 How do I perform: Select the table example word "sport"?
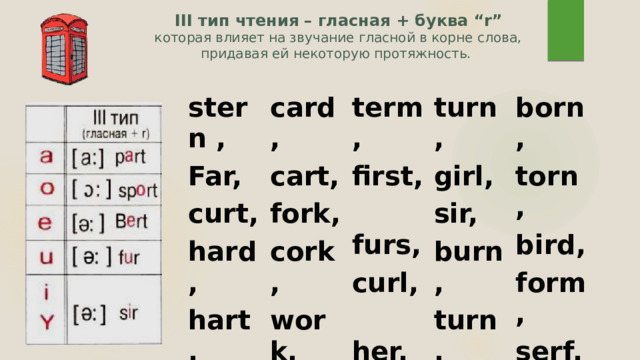[138, 191]
